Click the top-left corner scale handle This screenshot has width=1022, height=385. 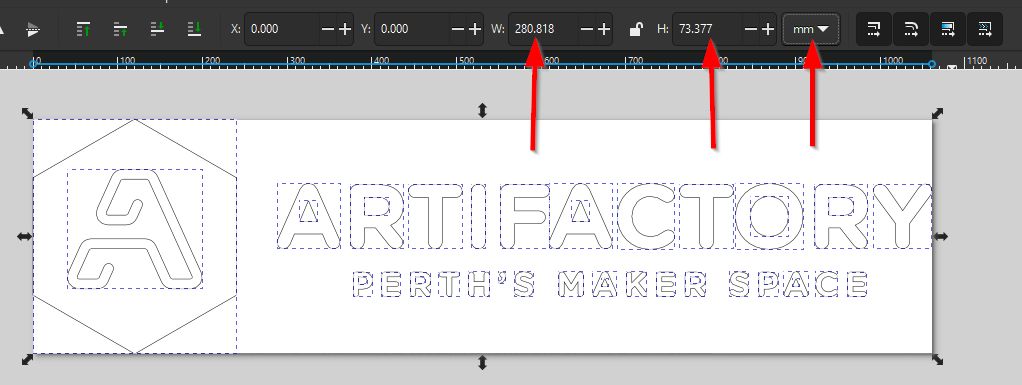tap(27, 113)
